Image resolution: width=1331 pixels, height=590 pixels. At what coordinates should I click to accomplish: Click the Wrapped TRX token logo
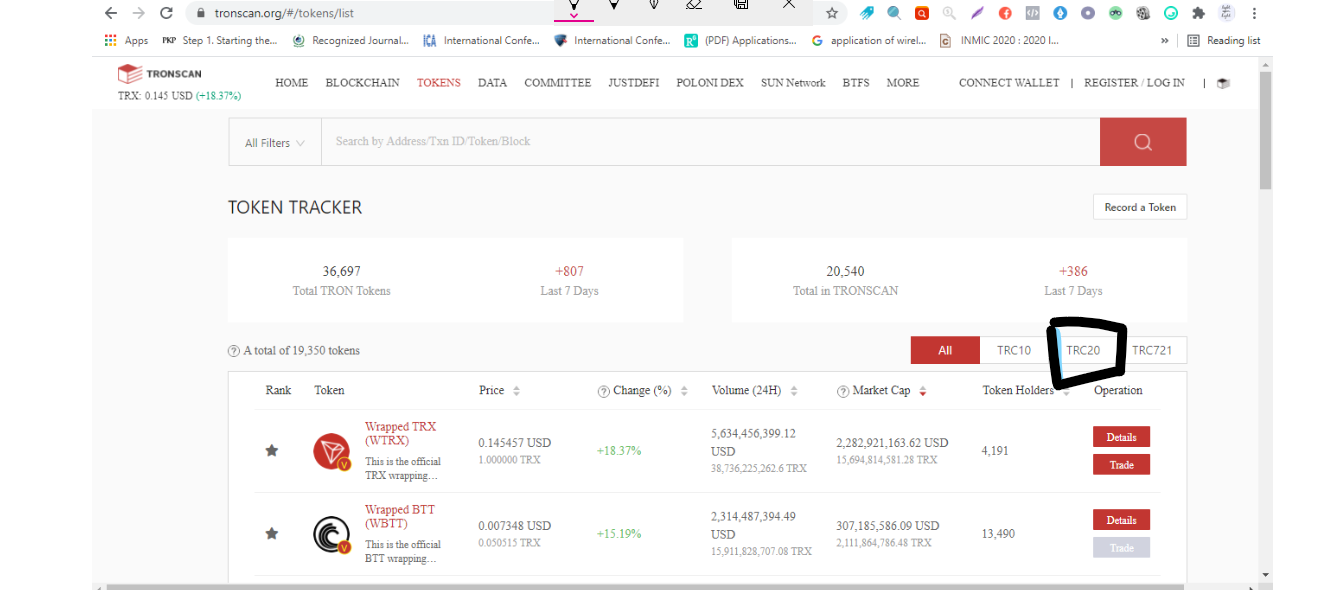coord(332,452)
